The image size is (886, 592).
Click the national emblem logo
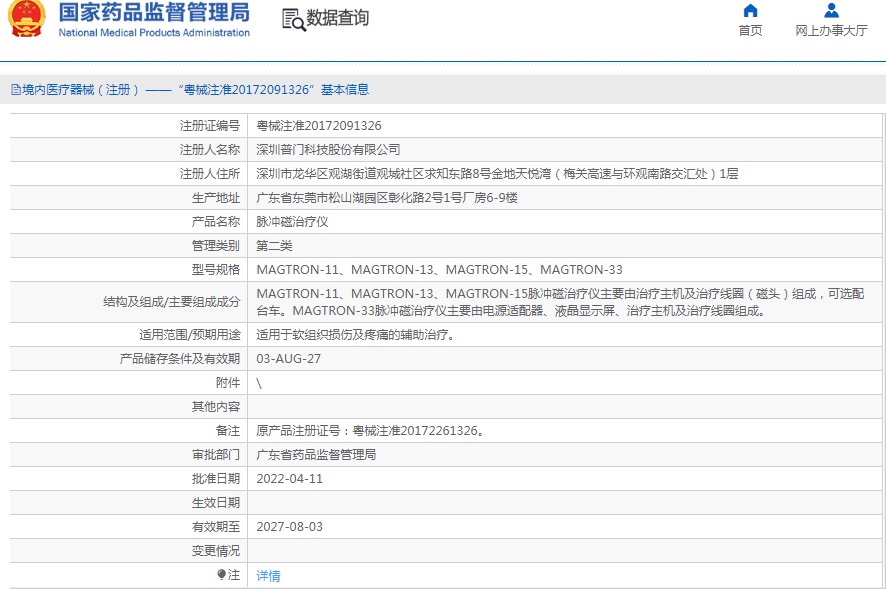click(x=24, y=19)
